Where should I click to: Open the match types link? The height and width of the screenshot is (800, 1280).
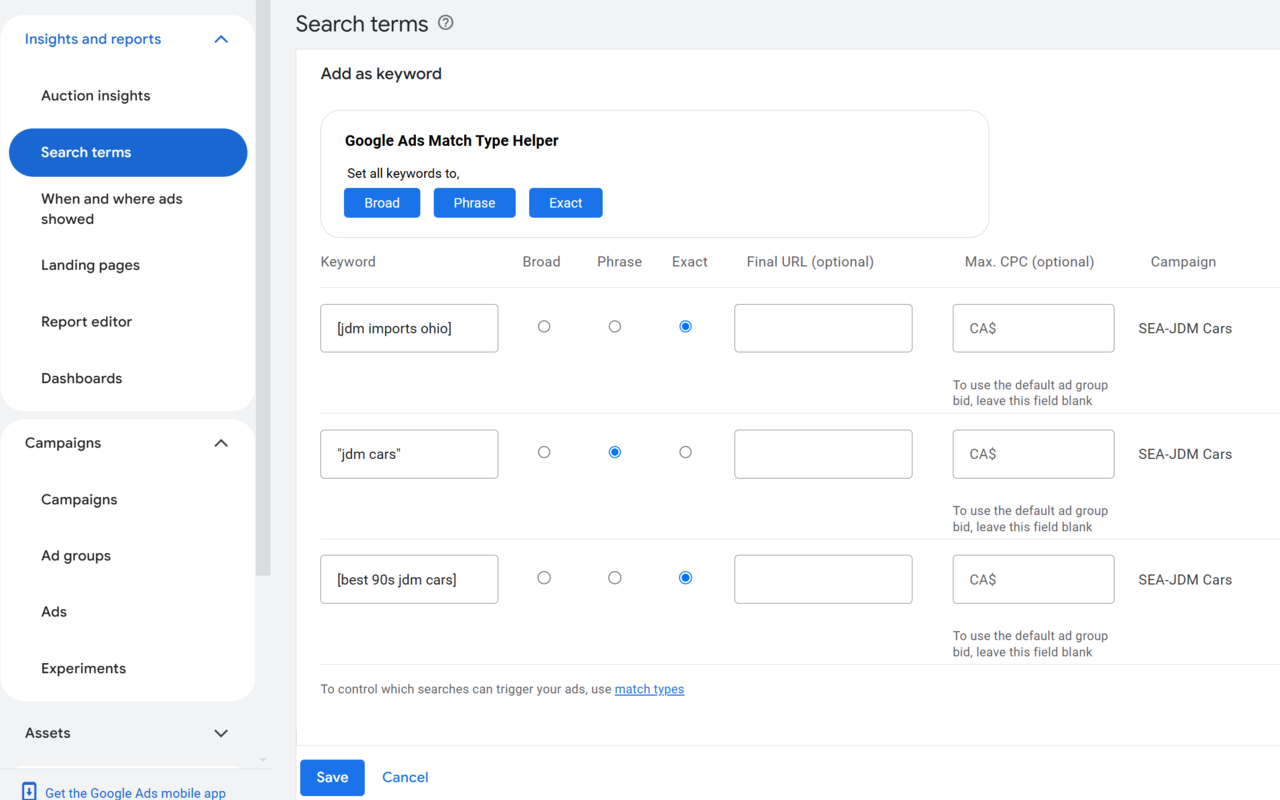pos(649,689)
